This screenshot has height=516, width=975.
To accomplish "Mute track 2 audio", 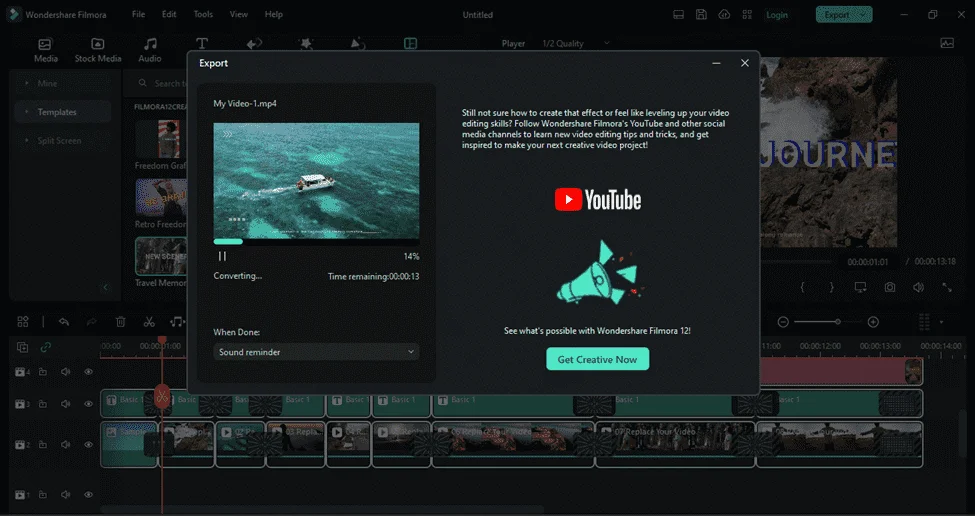I will 65,445.
